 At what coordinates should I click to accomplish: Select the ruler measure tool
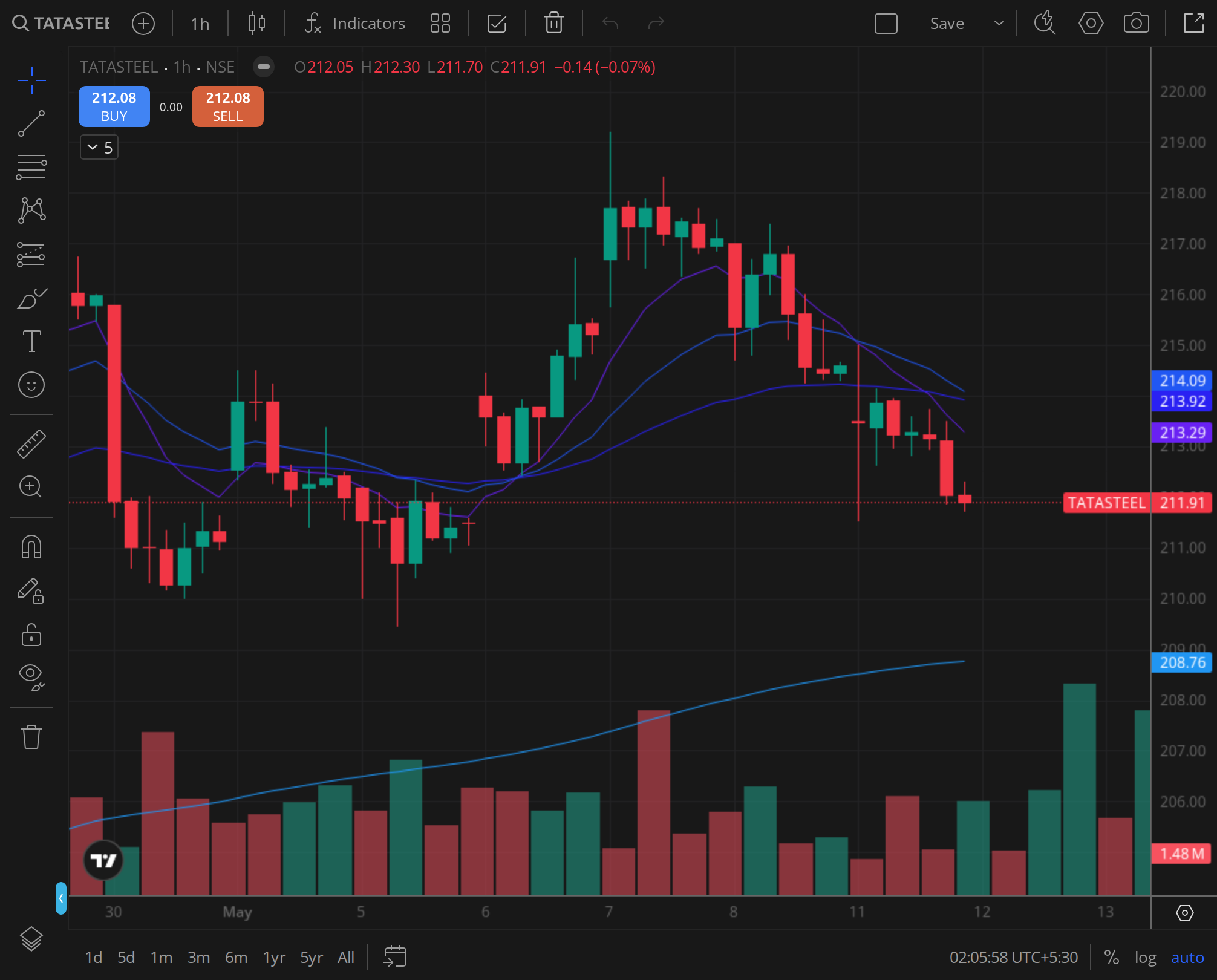pyautogui.click(x=31, y=444)
